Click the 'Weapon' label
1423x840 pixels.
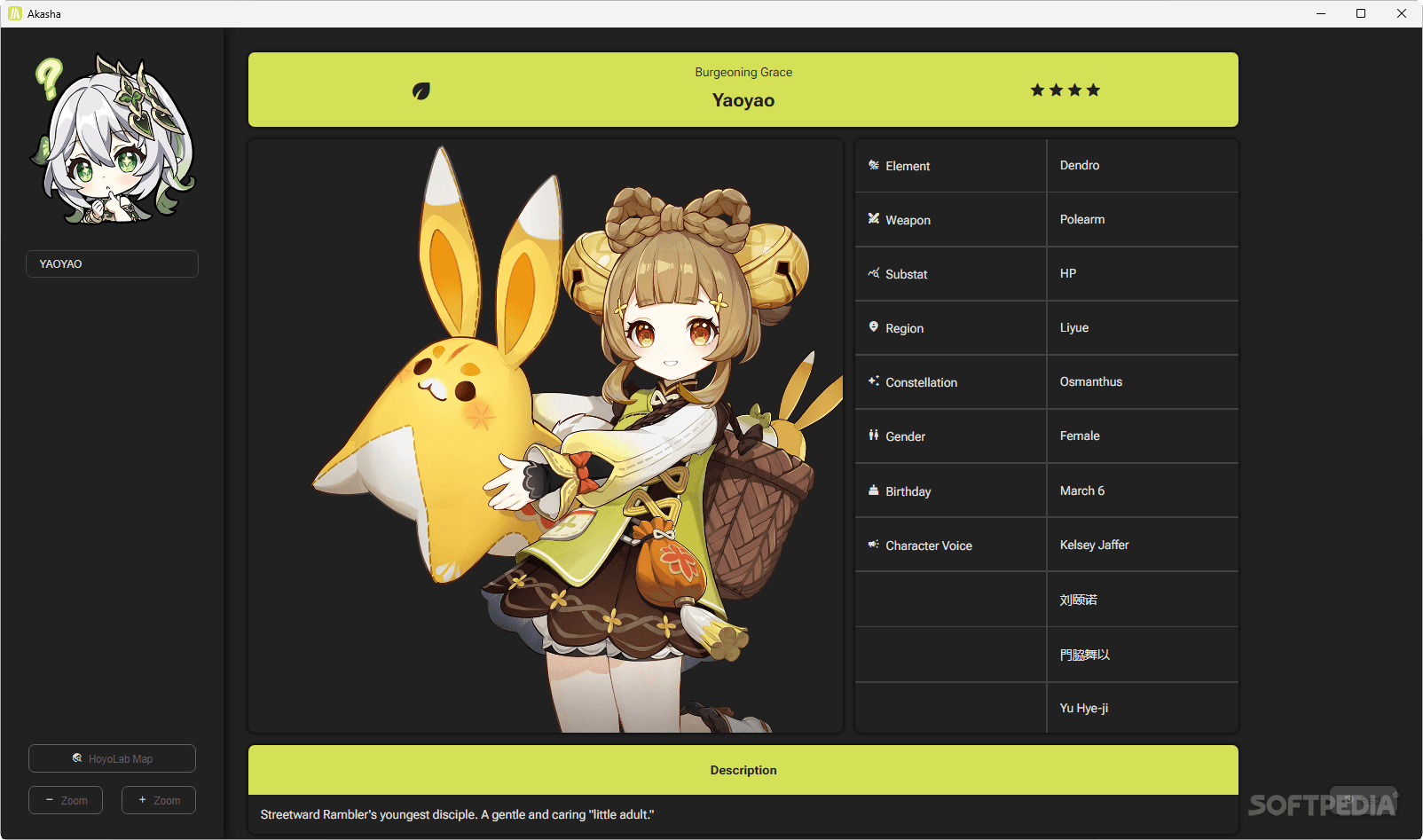[x=908, y=220]
